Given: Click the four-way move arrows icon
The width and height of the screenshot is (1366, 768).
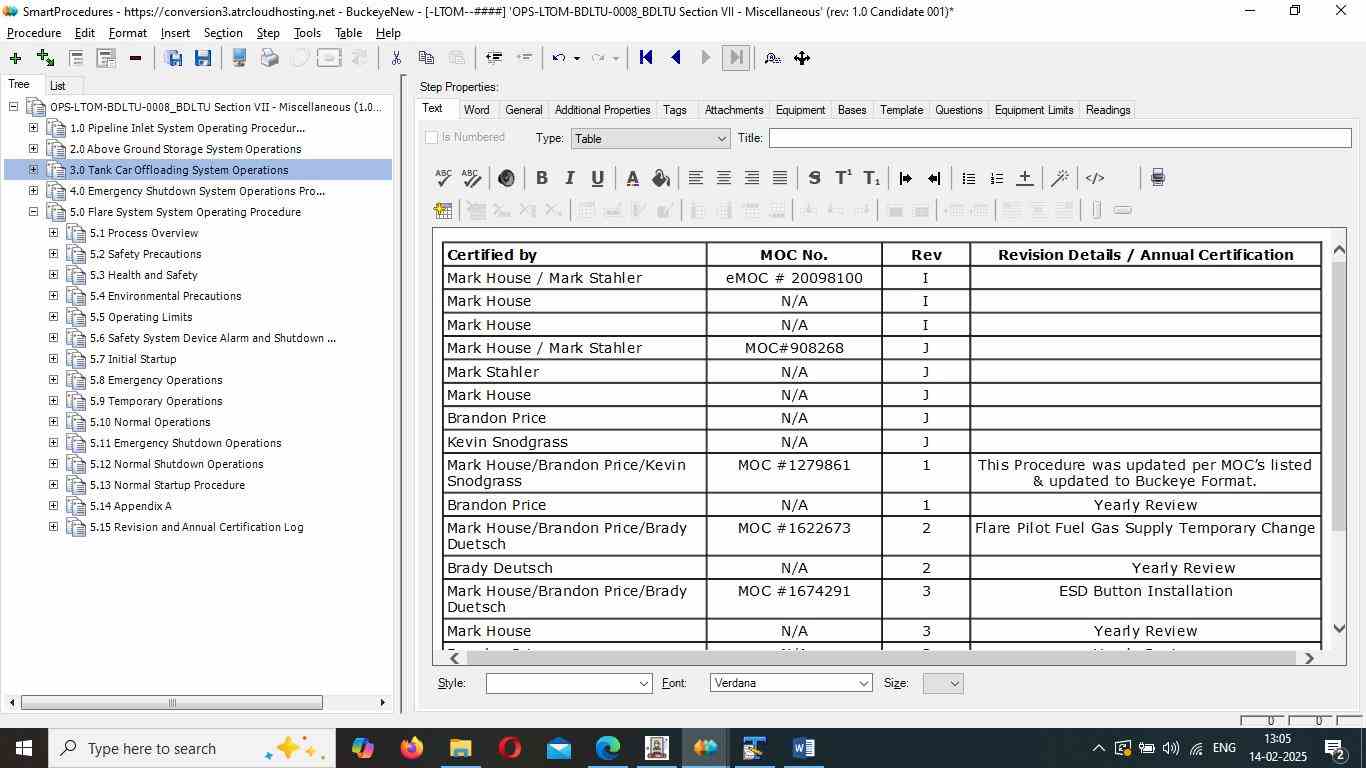Looking at the screenshot, I should pos(802,58).
